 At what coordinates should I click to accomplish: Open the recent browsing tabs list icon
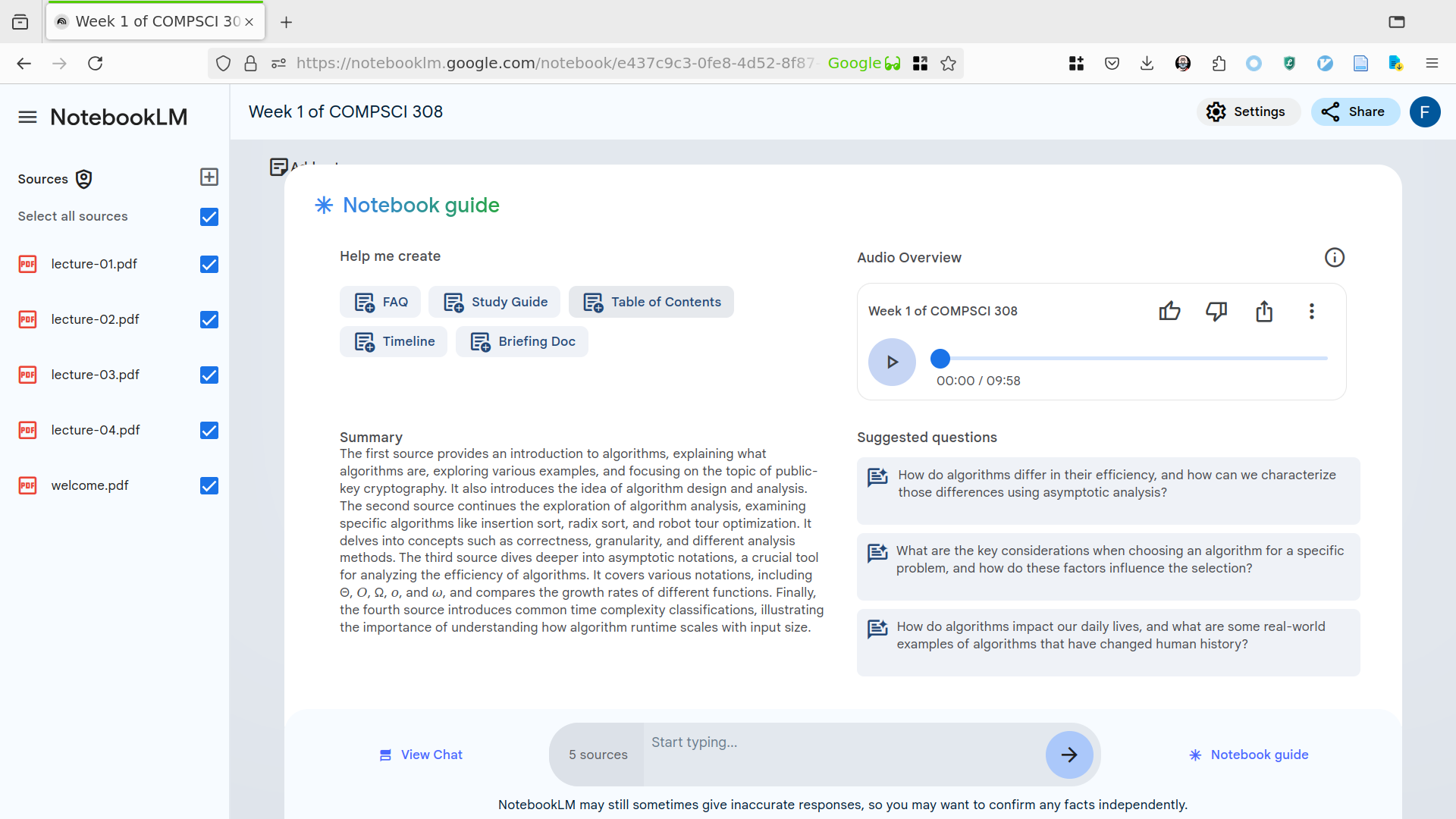point(20,22)
